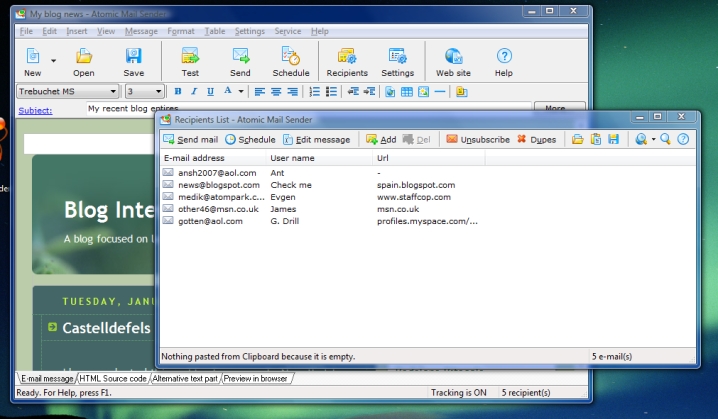The image size is (718, 419).
Task: Click the Schedule icon in main toolbar
Action: (x=291, y=61)
